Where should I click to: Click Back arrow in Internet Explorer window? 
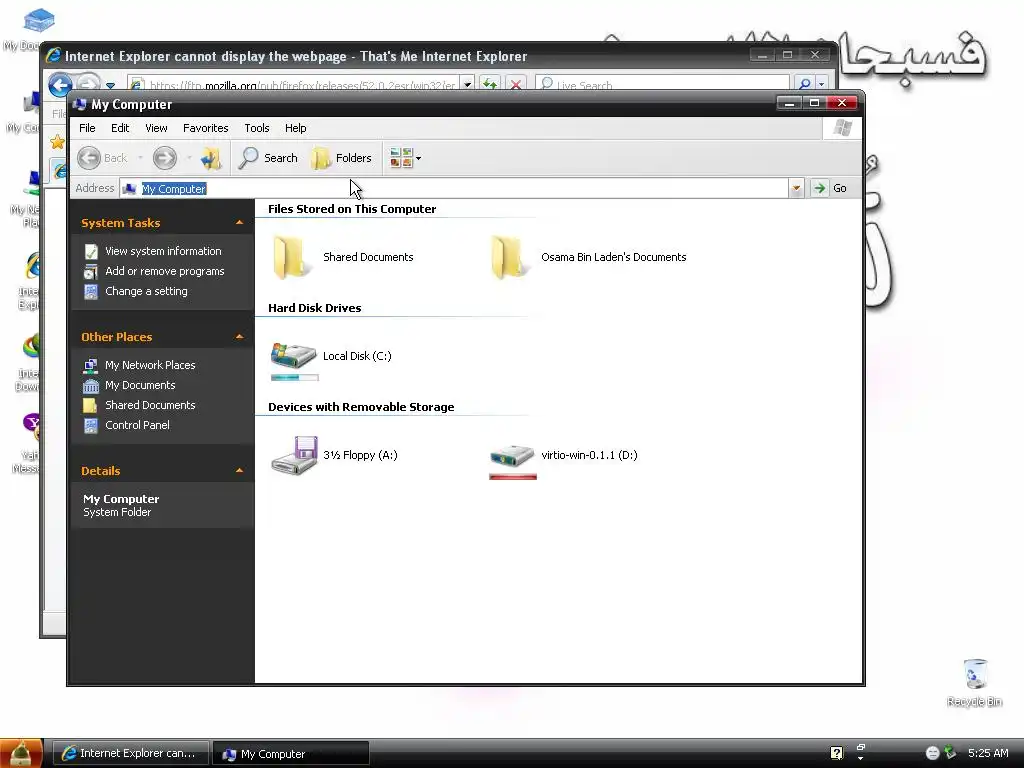click(60, 85)
